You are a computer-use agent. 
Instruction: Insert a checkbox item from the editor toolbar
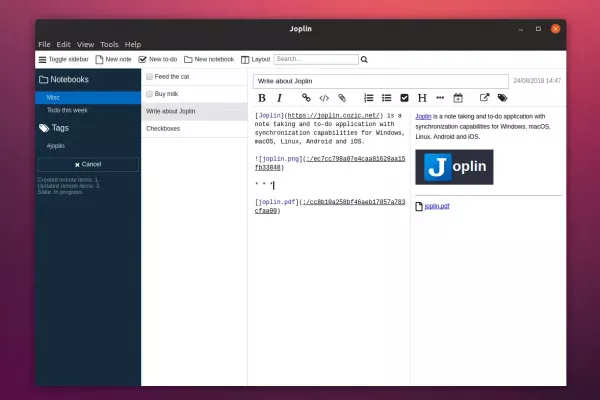404,98
